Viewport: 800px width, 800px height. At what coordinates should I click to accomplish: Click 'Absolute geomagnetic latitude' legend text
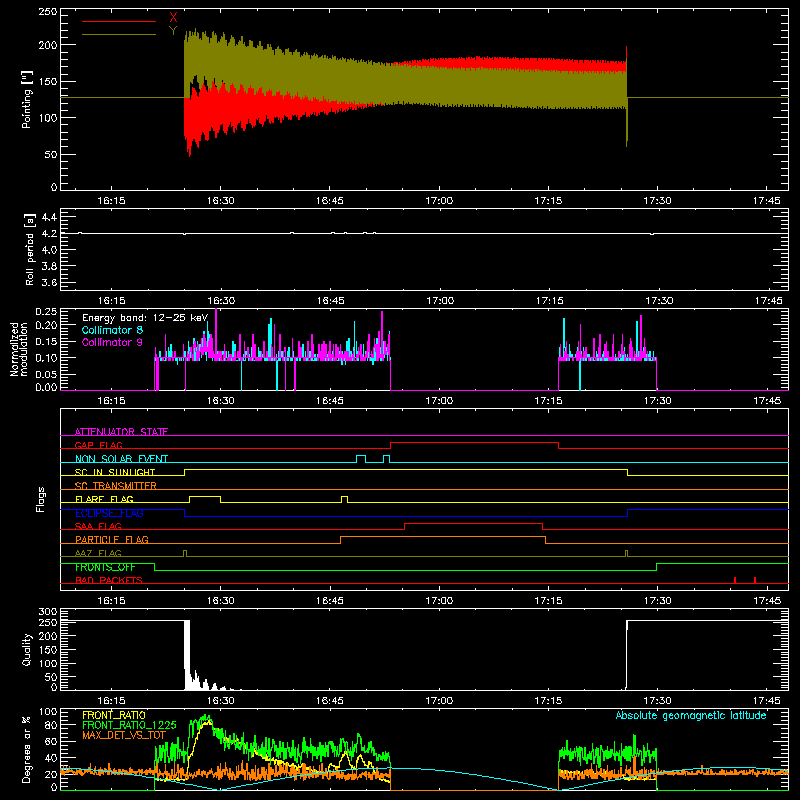(x=691, y=715)
